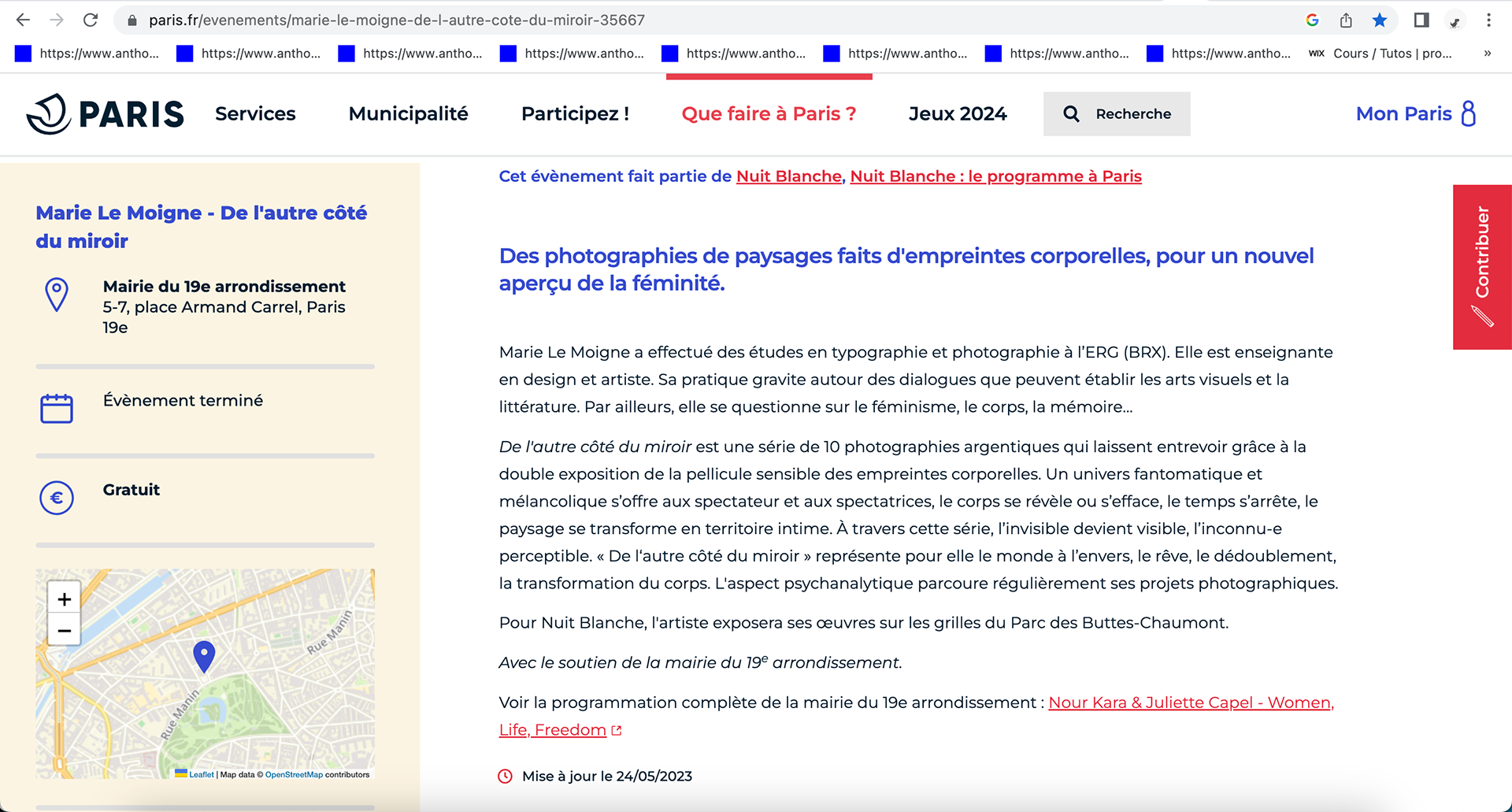Zoom in on the map

coord(65,599)
